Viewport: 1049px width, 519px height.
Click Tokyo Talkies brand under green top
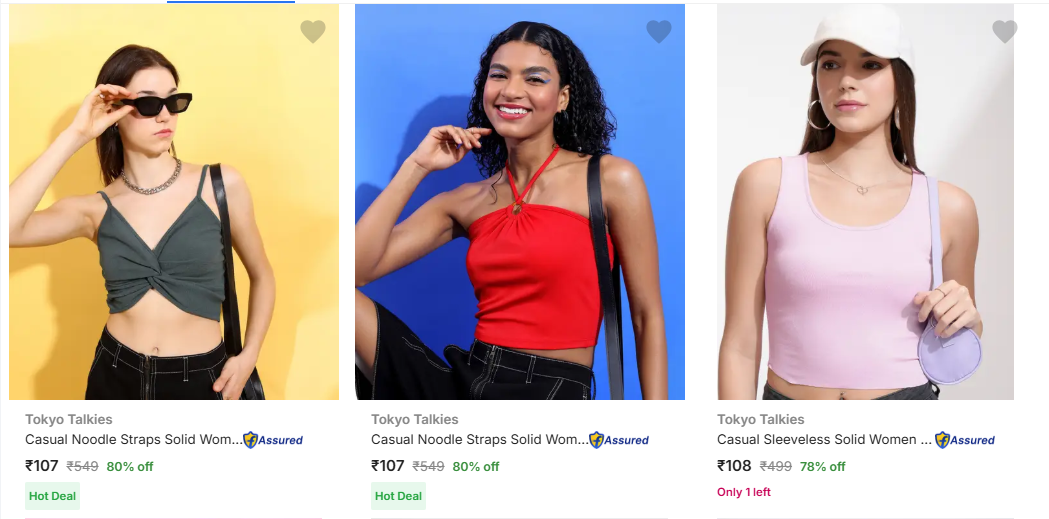tap(69, 420)
